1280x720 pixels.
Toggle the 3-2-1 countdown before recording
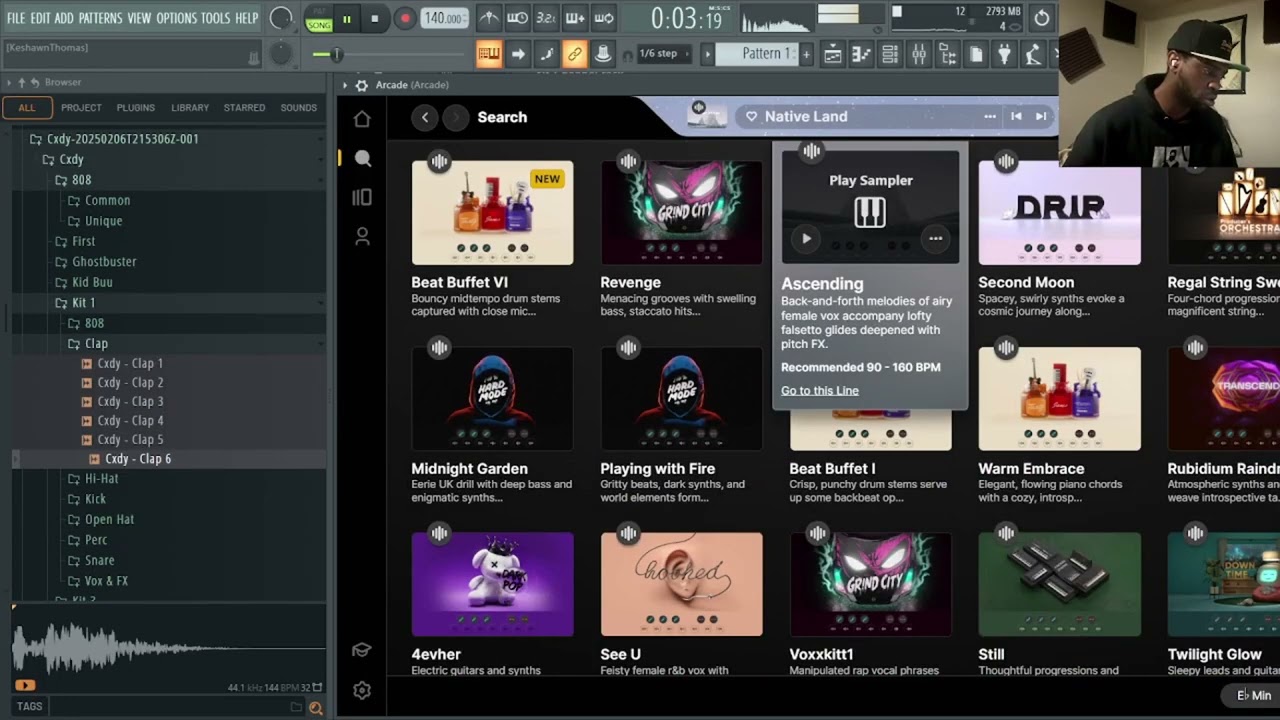point(546,18)
